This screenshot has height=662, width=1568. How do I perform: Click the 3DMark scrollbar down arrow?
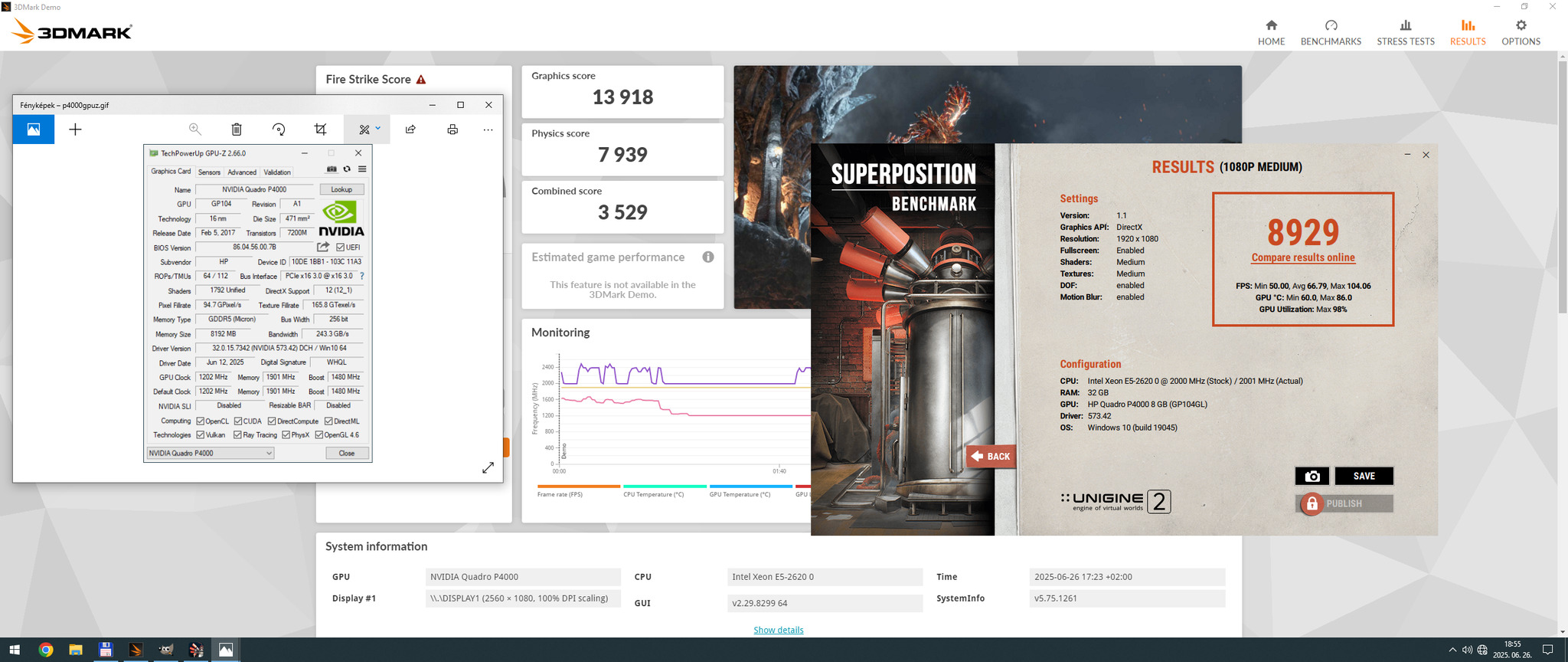[1563, 632]
